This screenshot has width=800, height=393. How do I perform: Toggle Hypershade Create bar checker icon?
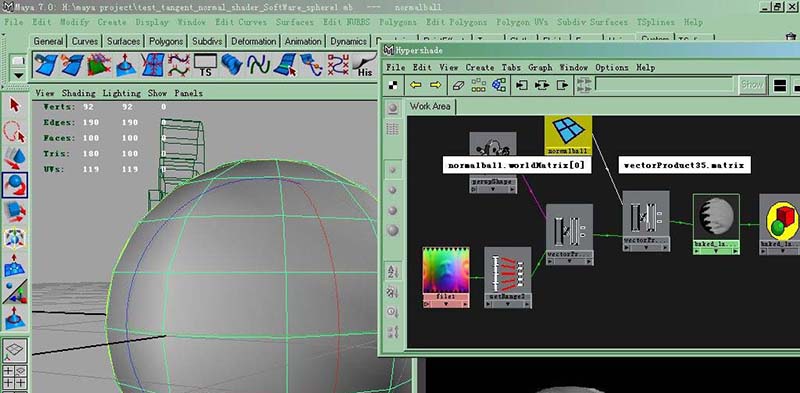point(393,85)
